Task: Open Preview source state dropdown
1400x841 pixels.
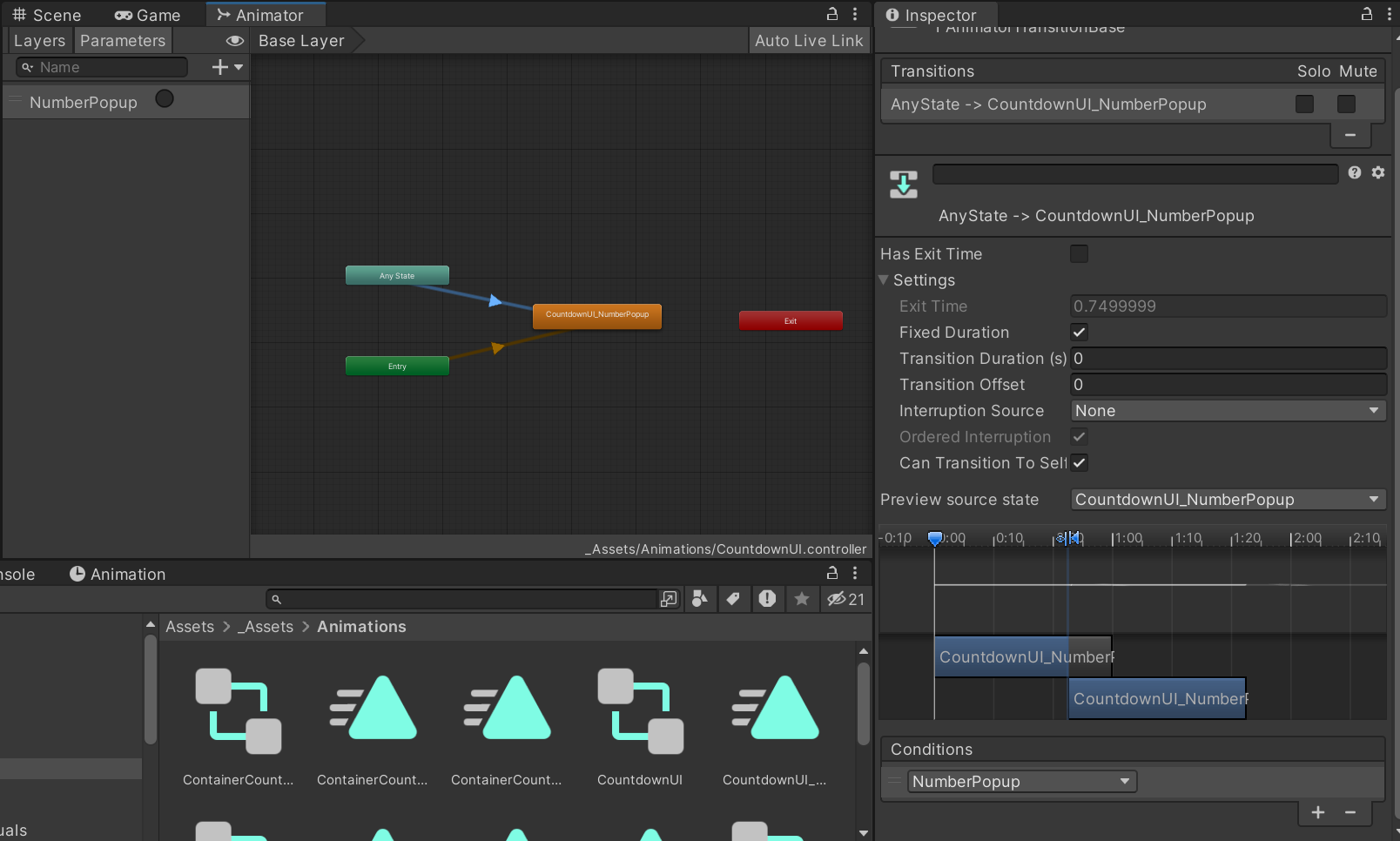Action: point(1228,499)
